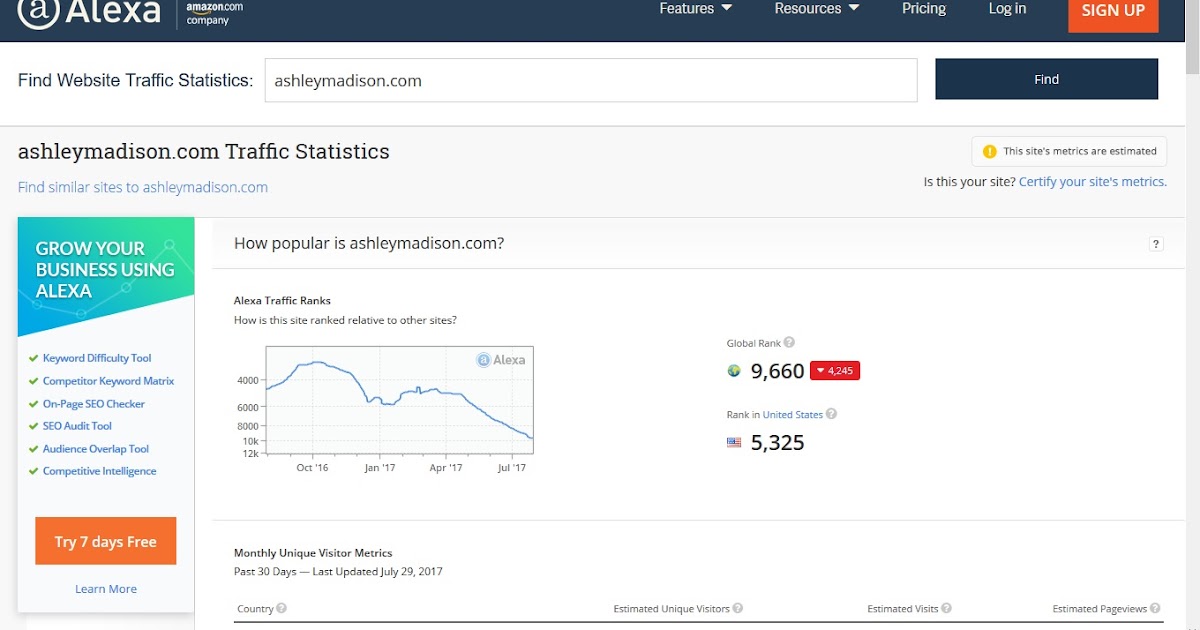Click the help icon next to Estimated Unique Visitors
1200x630 pixels.
click(738, 608)
